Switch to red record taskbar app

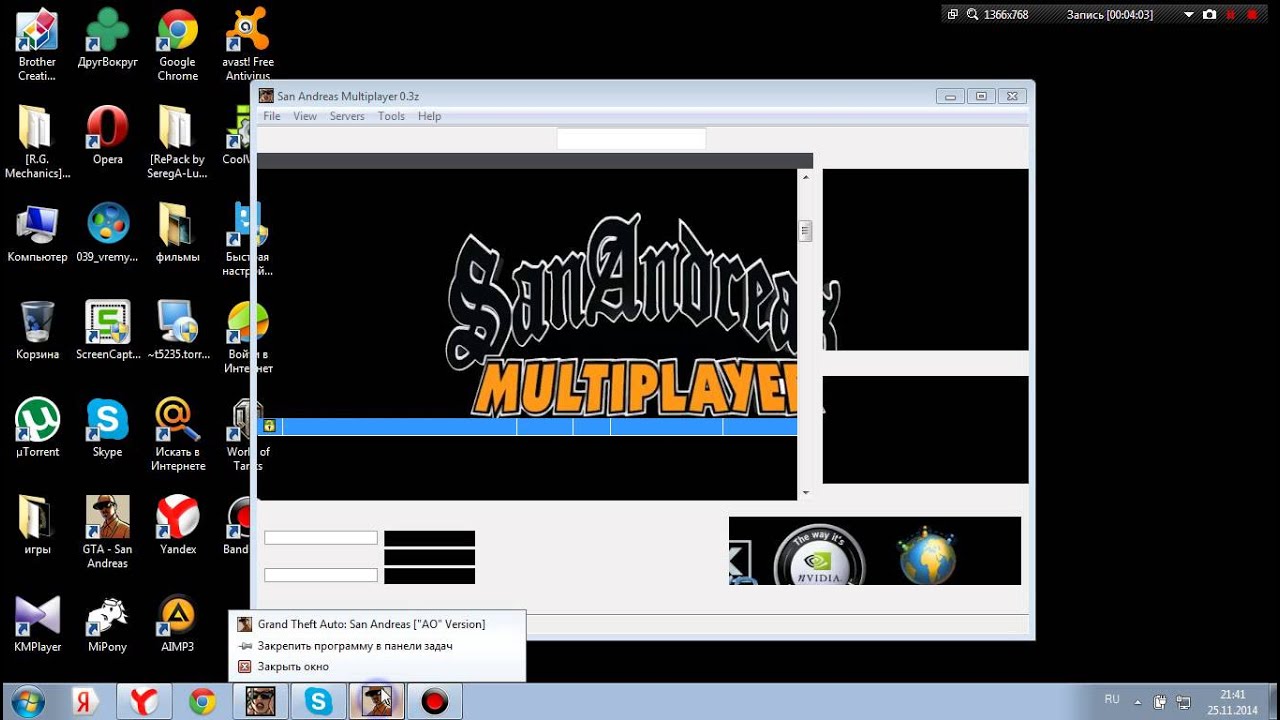434,702
